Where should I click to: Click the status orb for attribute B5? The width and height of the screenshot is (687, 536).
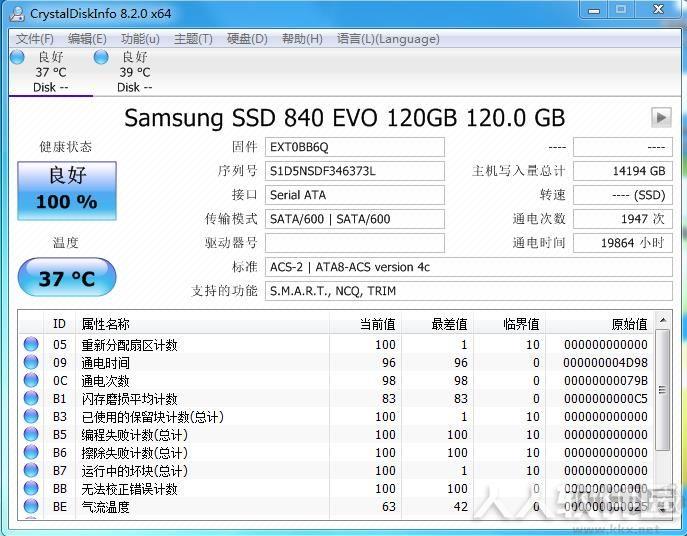point(31,434)
